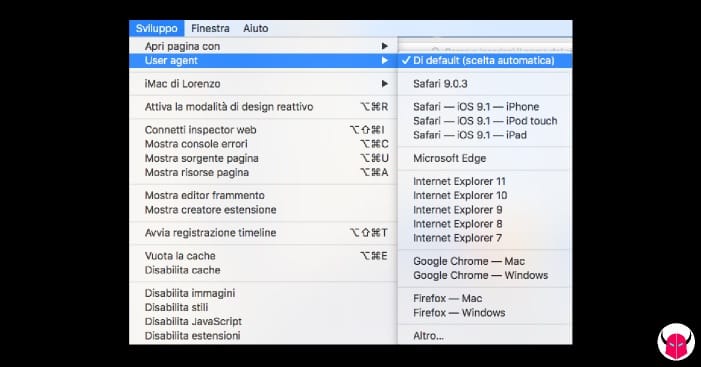
Task: Toggle Disabilita estensioni
Action: click(263, 336)
